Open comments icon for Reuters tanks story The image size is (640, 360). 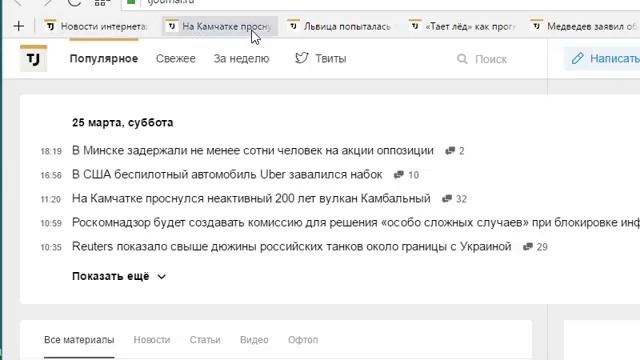pos(528,247)
